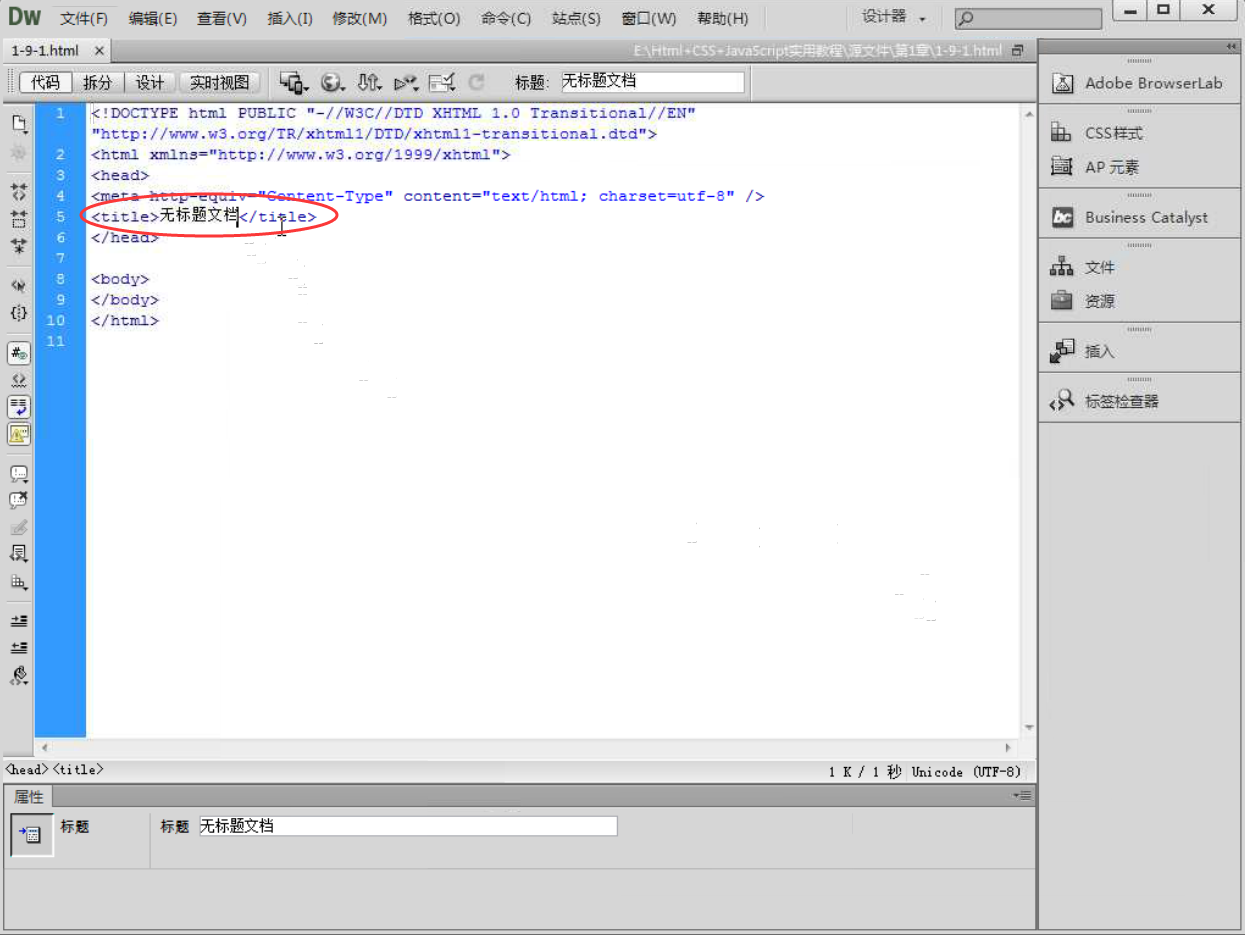Open Recent Snippets dropdown

coord(19,553)
